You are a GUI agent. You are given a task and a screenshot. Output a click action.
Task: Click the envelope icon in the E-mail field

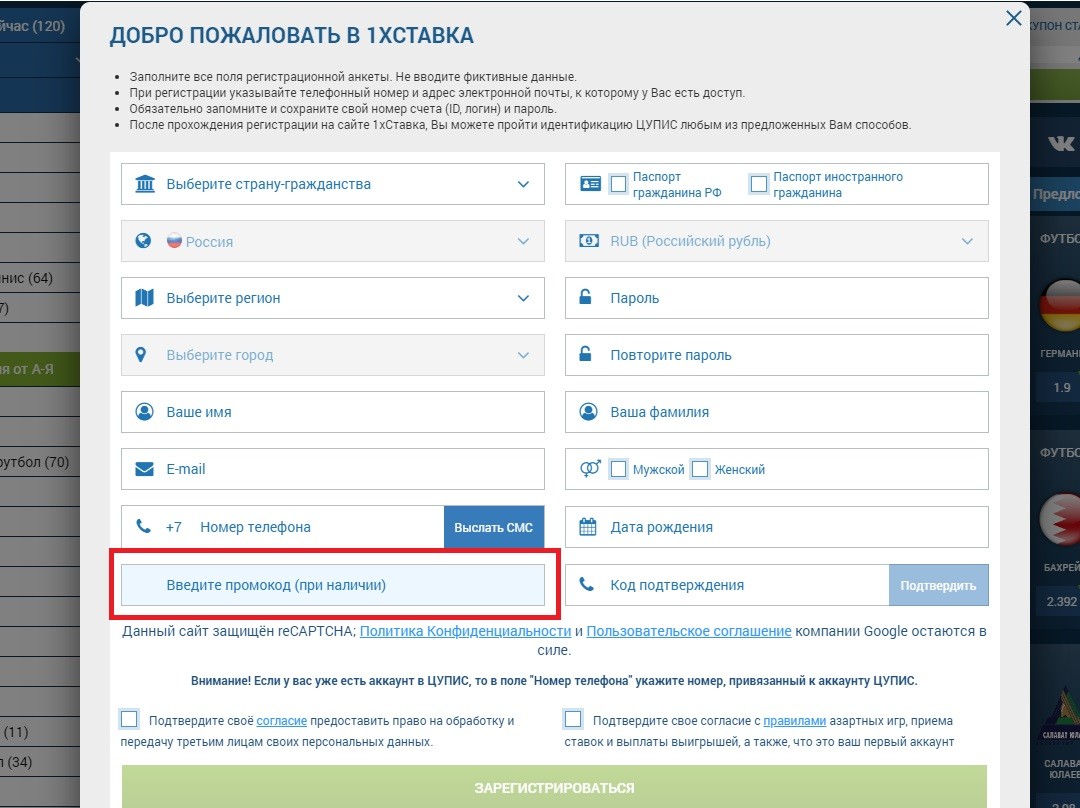coord(144,469)
